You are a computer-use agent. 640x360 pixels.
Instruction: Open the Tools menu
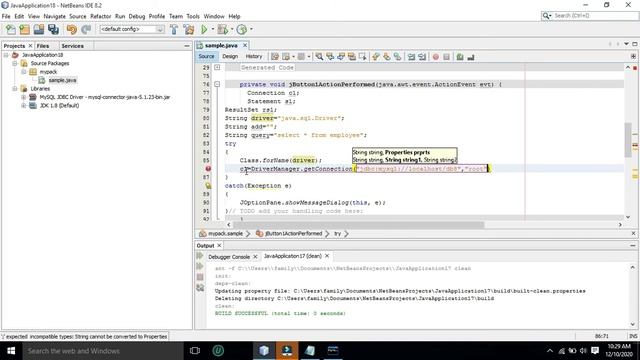[193, 16]
